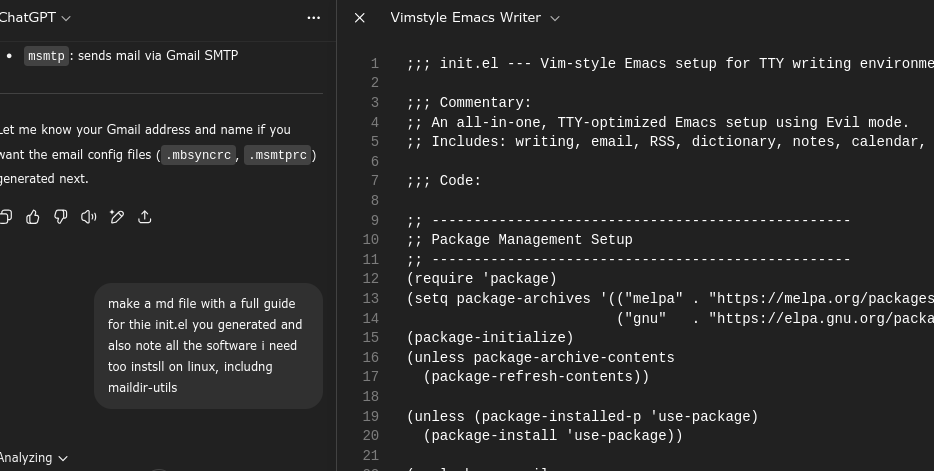Image resolution: width=934 pixels, height=471 pixels.
Task: Click the Commentary comment on line 3
Action: 469,103
